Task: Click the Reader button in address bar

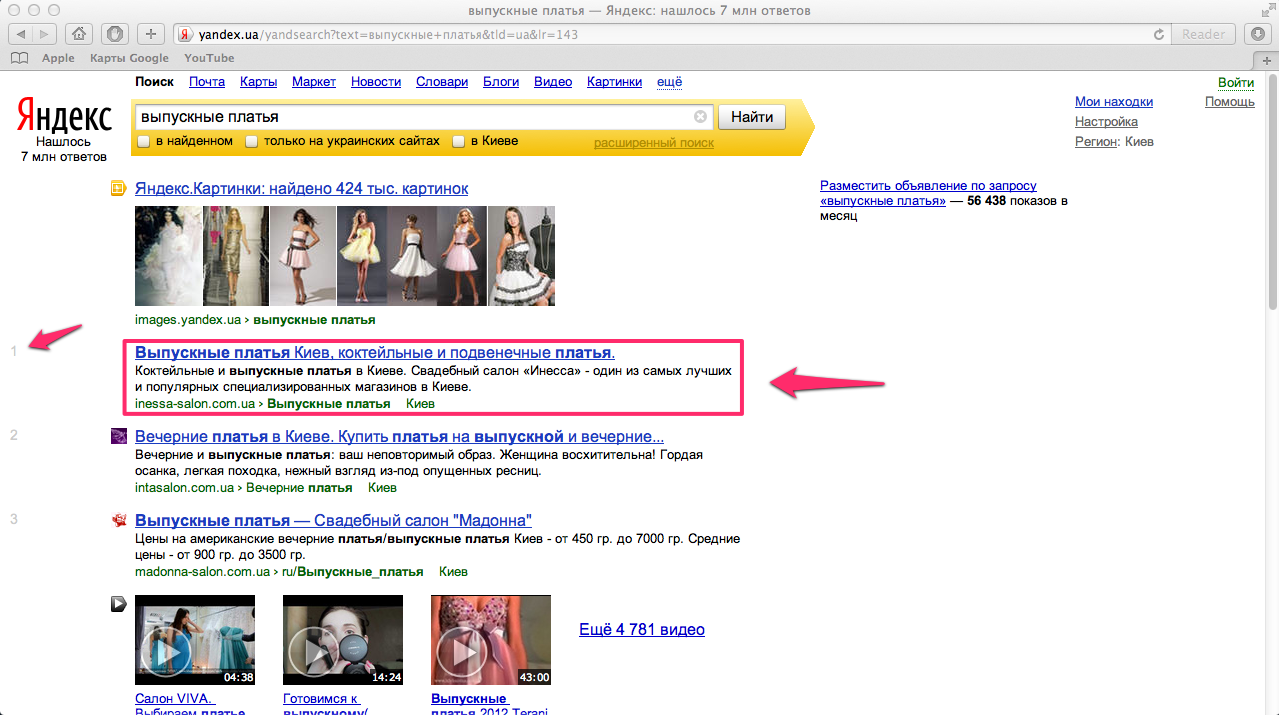Action: (1203, 34)
